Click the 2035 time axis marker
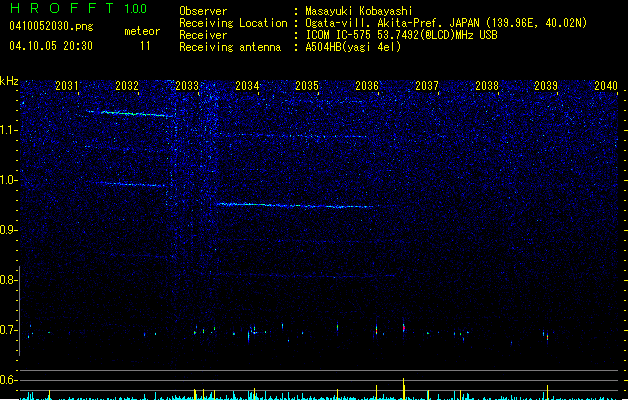Viewport: 629px width, 400px height. click(x=307, y=85)
